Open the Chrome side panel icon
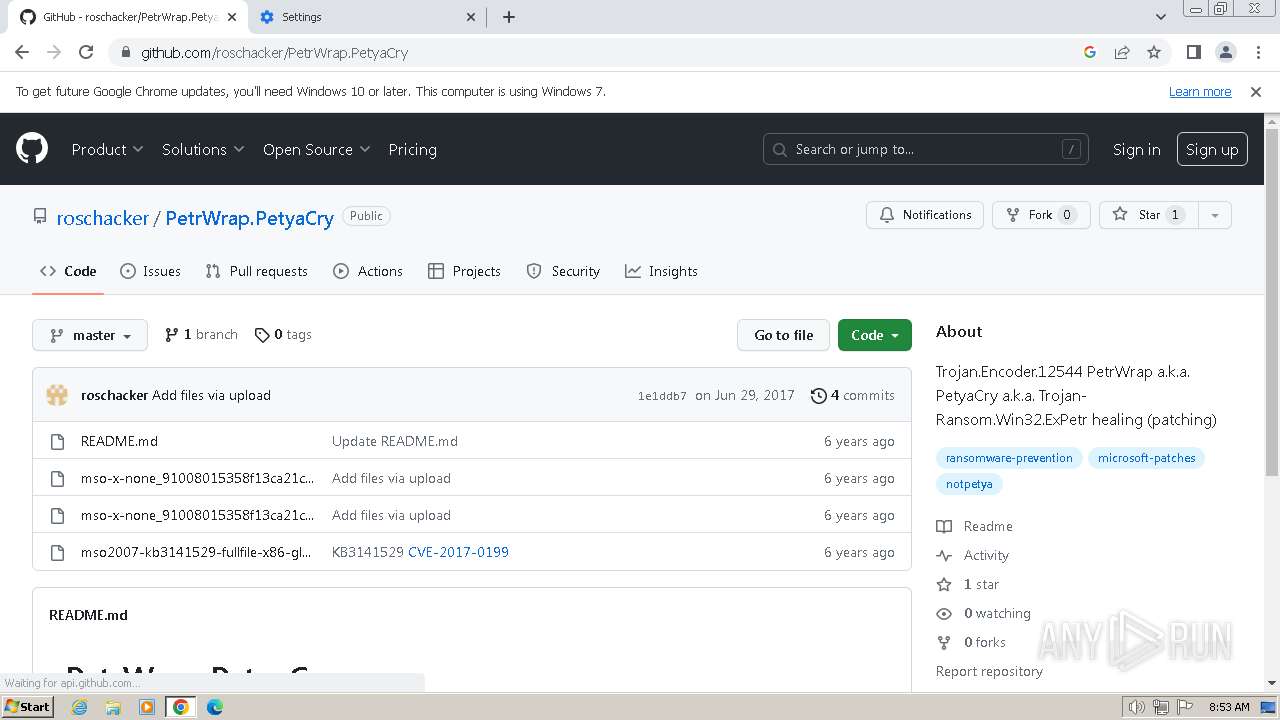The width and height of the screenshot is (1280, 720). 1193,52
